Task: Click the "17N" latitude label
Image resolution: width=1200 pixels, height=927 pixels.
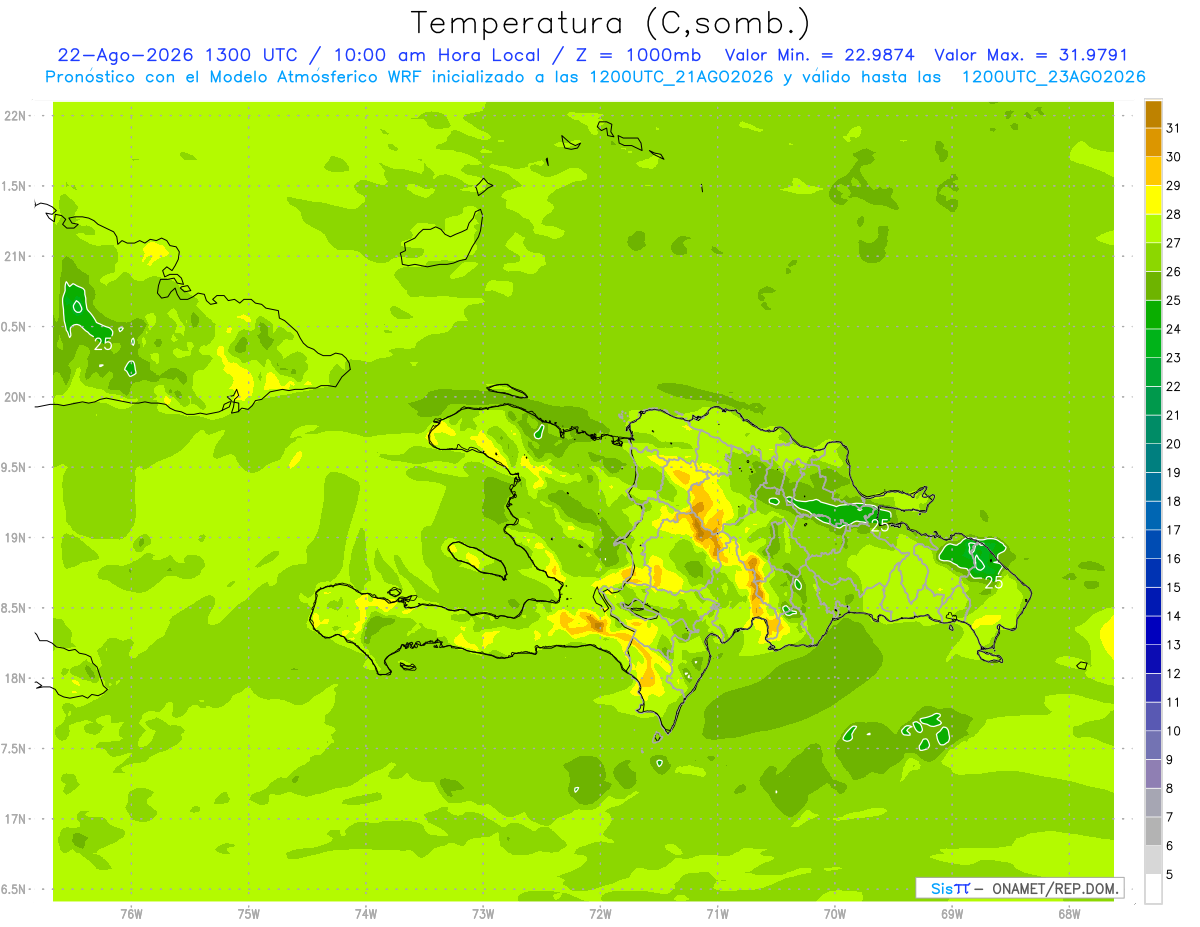Action: point(15,819)
